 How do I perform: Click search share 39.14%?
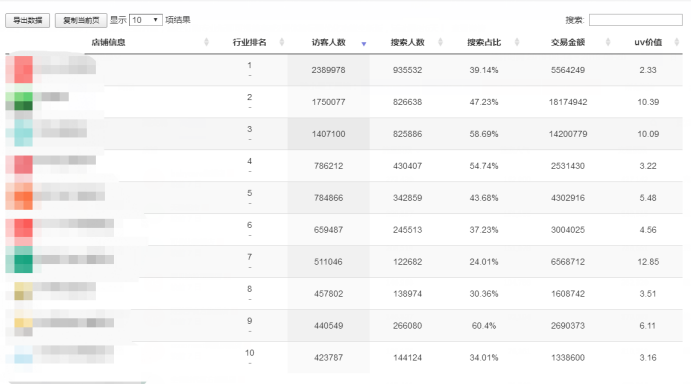[x=484, y=70]
